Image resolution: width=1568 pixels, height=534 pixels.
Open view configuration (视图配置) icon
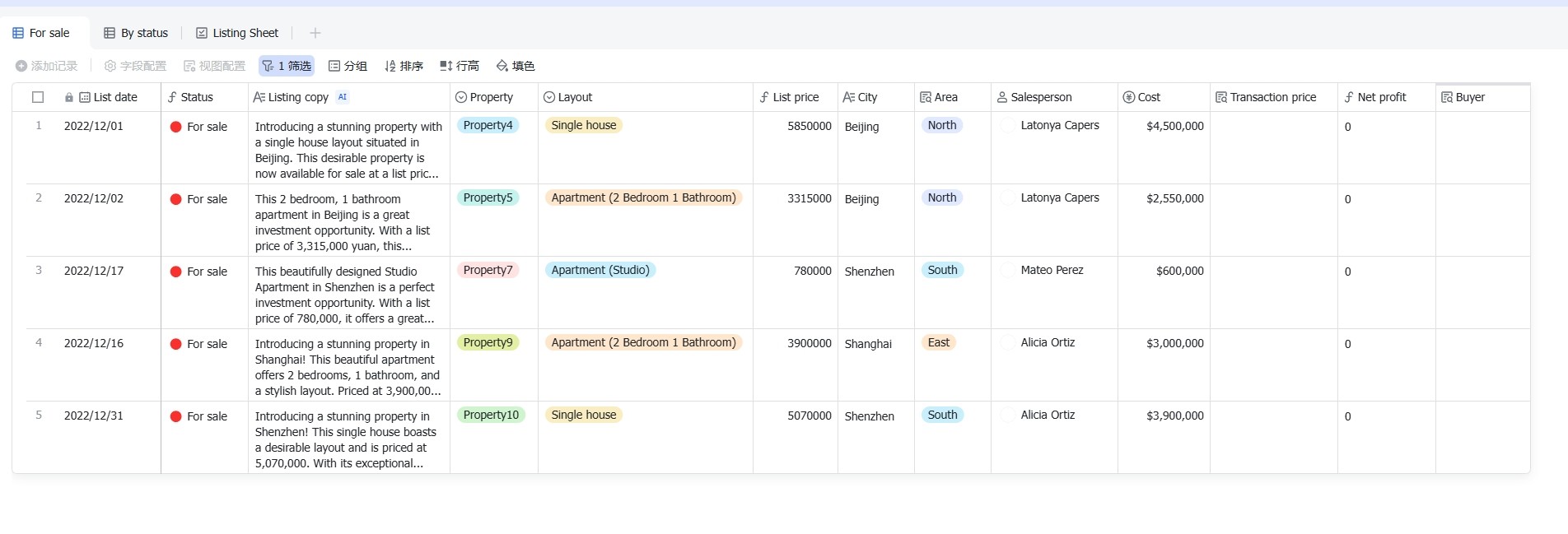pos(189,66)
